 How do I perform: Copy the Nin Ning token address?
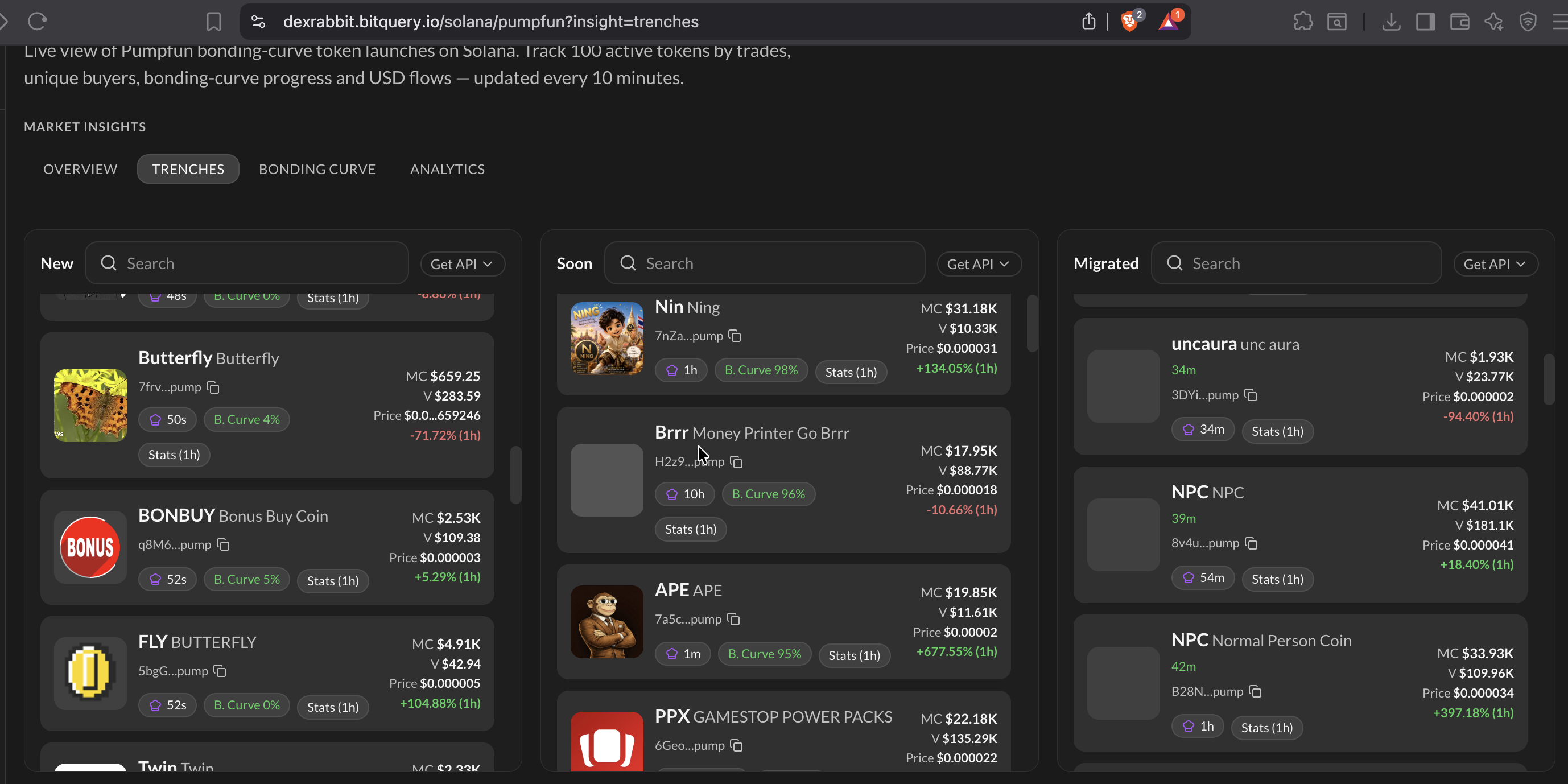[735, 336]
